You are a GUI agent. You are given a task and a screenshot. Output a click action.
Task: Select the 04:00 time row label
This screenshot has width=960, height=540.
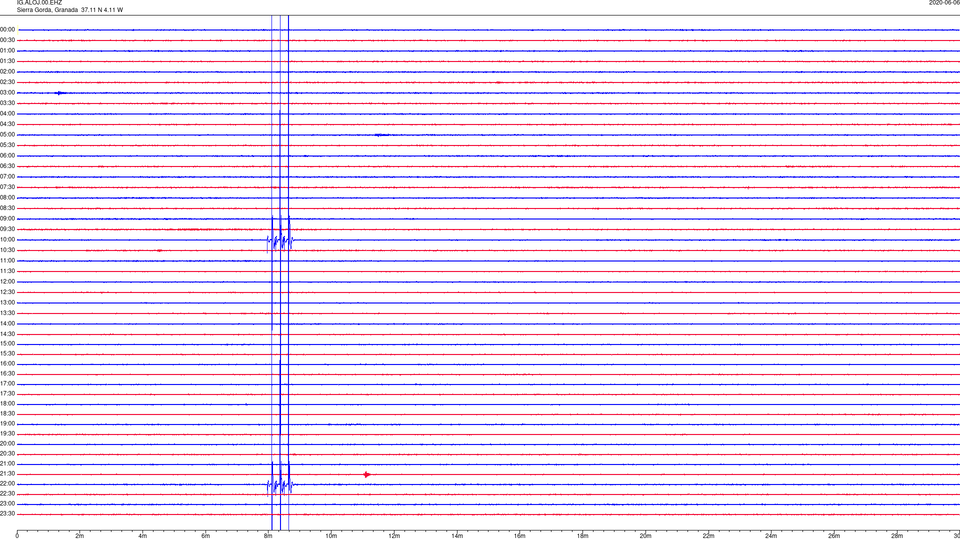coord(7,113)
